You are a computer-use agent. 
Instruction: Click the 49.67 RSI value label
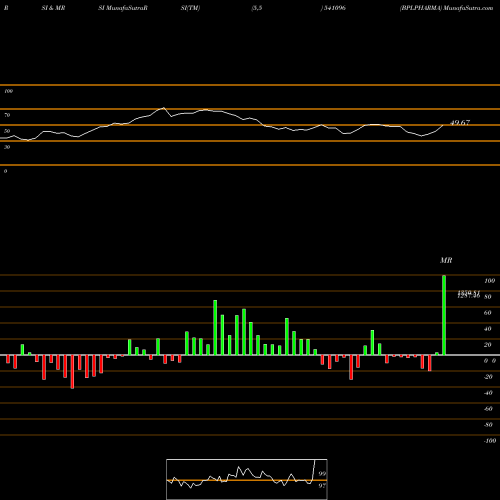[x=460, y=122]
